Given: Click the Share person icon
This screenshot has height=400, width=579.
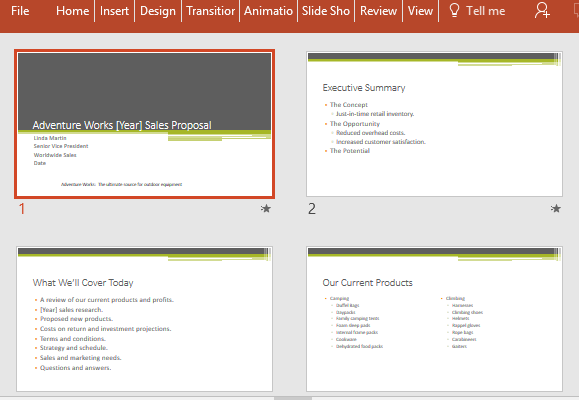Looking at the screenshot, I should (542, 10).
